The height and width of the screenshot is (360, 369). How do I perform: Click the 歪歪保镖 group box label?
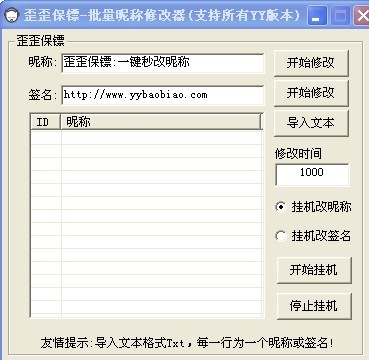[41, 42]
